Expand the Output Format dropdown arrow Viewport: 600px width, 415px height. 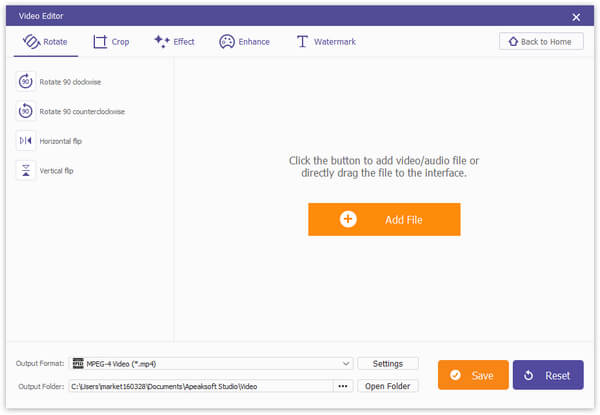[x=346, y=363]
